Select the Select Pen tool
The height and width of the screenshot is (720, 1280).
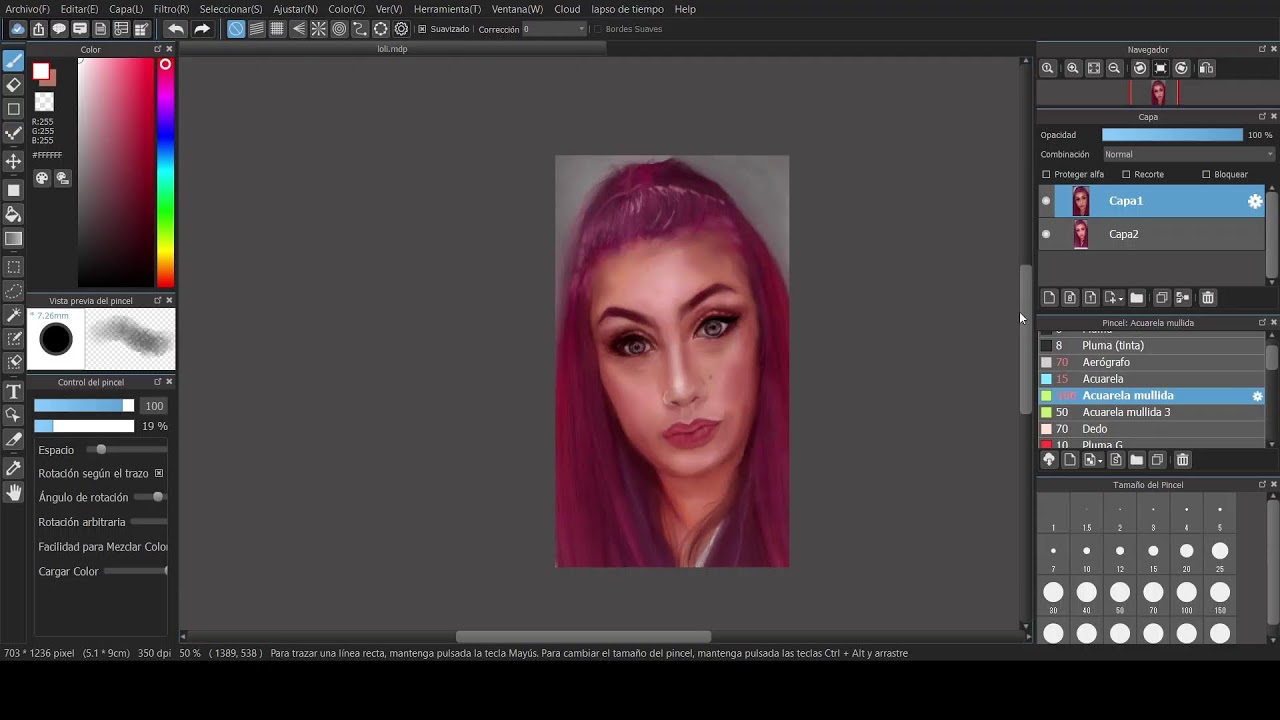click(14, 339)
